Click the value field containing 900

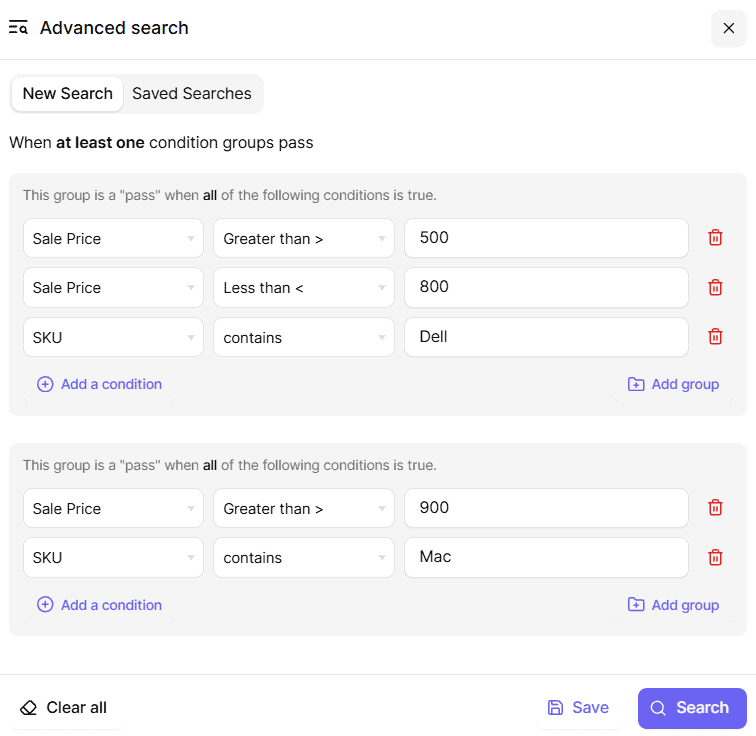point(546,508)
